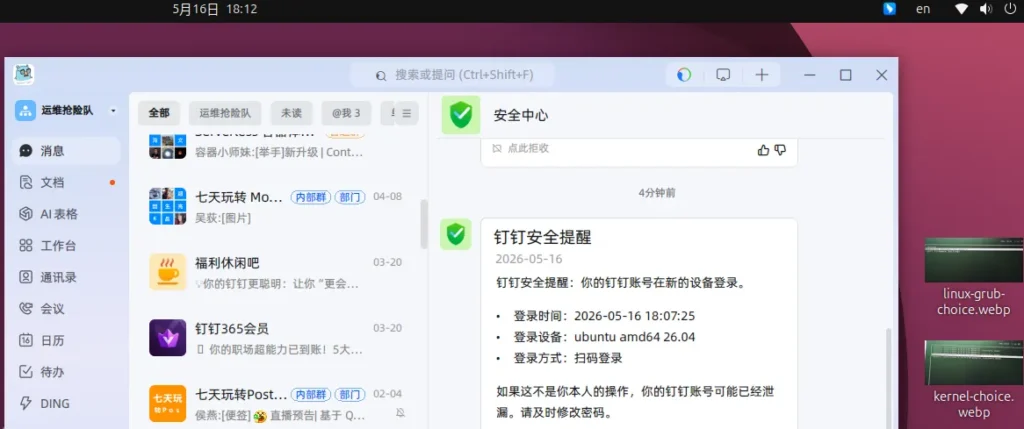The height and width of the screenshot is (429, 1024).
Task: Open 消息 (Messages) in the sidebar
Action: 66,151
